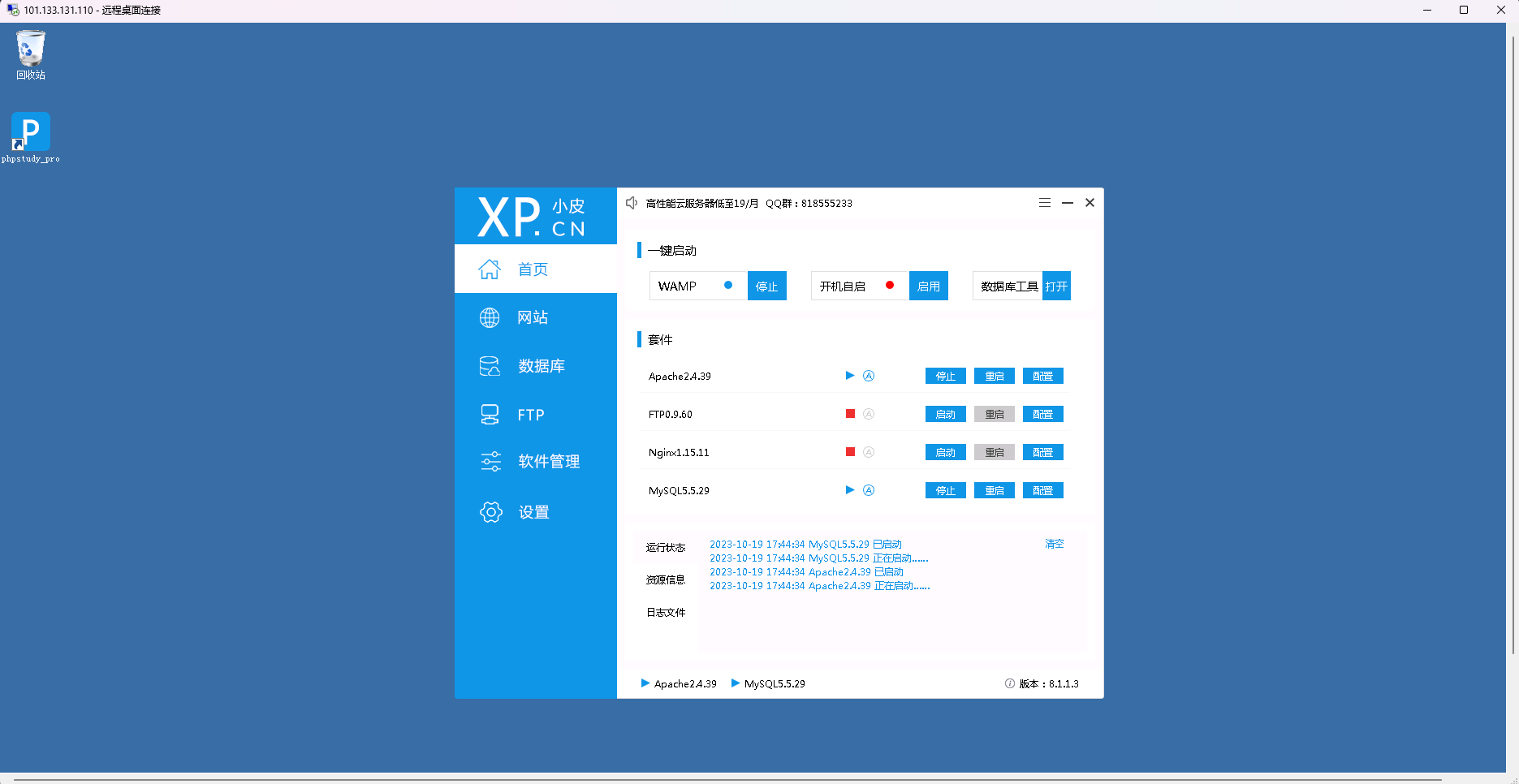Image resolution: width=1519 pixels, height=784 pixels.
Task: View the 日志文件 log files tab
Action: (x=666, y=612)
